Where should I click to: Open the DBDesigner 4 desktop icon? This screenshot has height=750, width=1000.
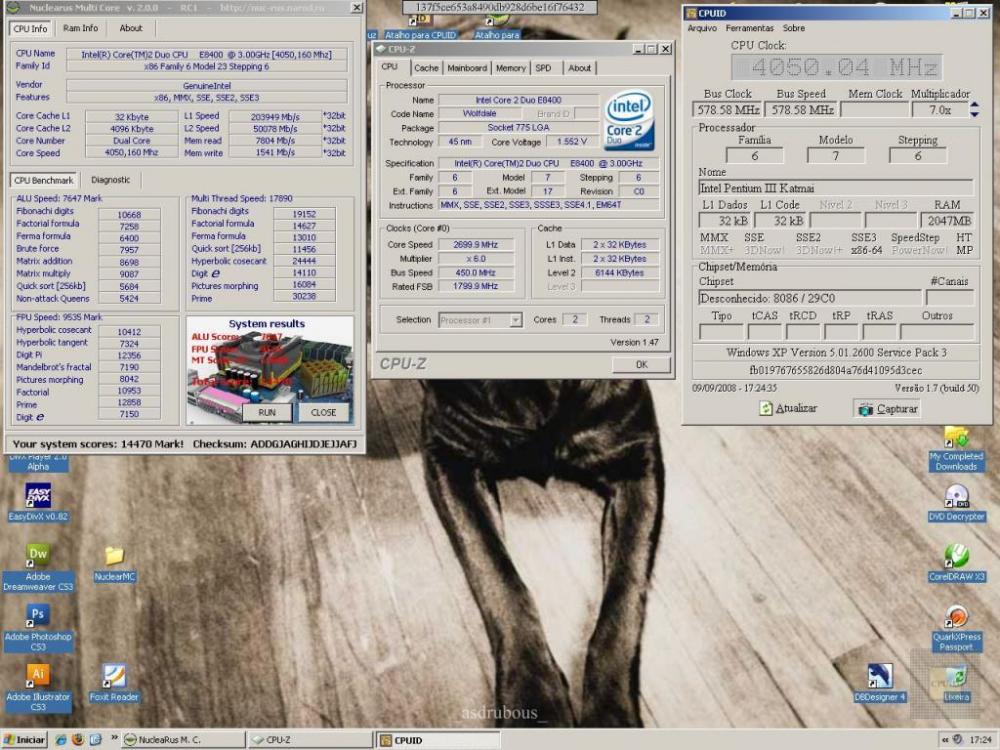pyautogui.click(x=880, y=676)
